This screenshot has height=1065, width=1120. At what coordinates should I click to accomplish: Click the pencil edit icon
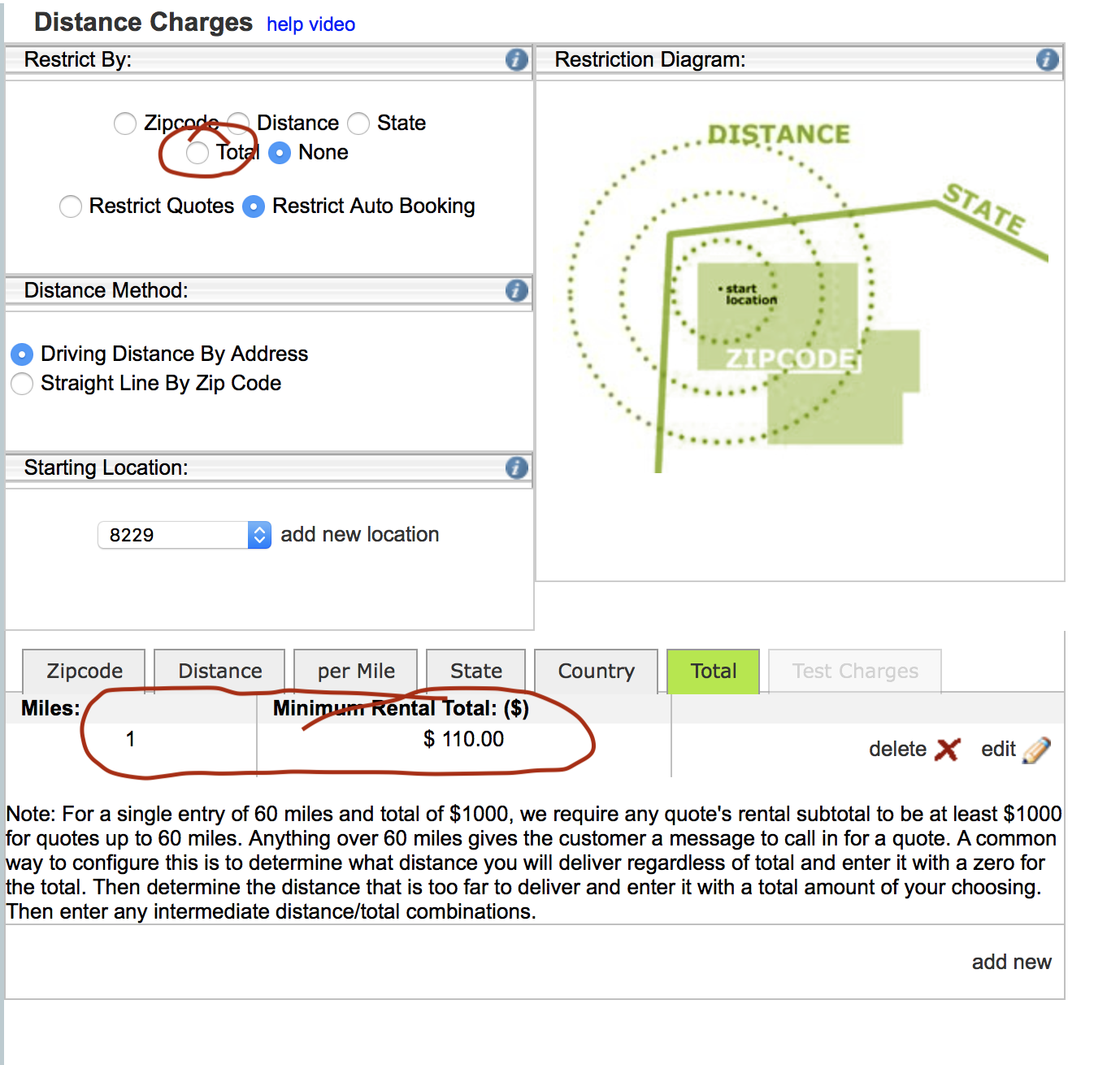point(1036,750)
